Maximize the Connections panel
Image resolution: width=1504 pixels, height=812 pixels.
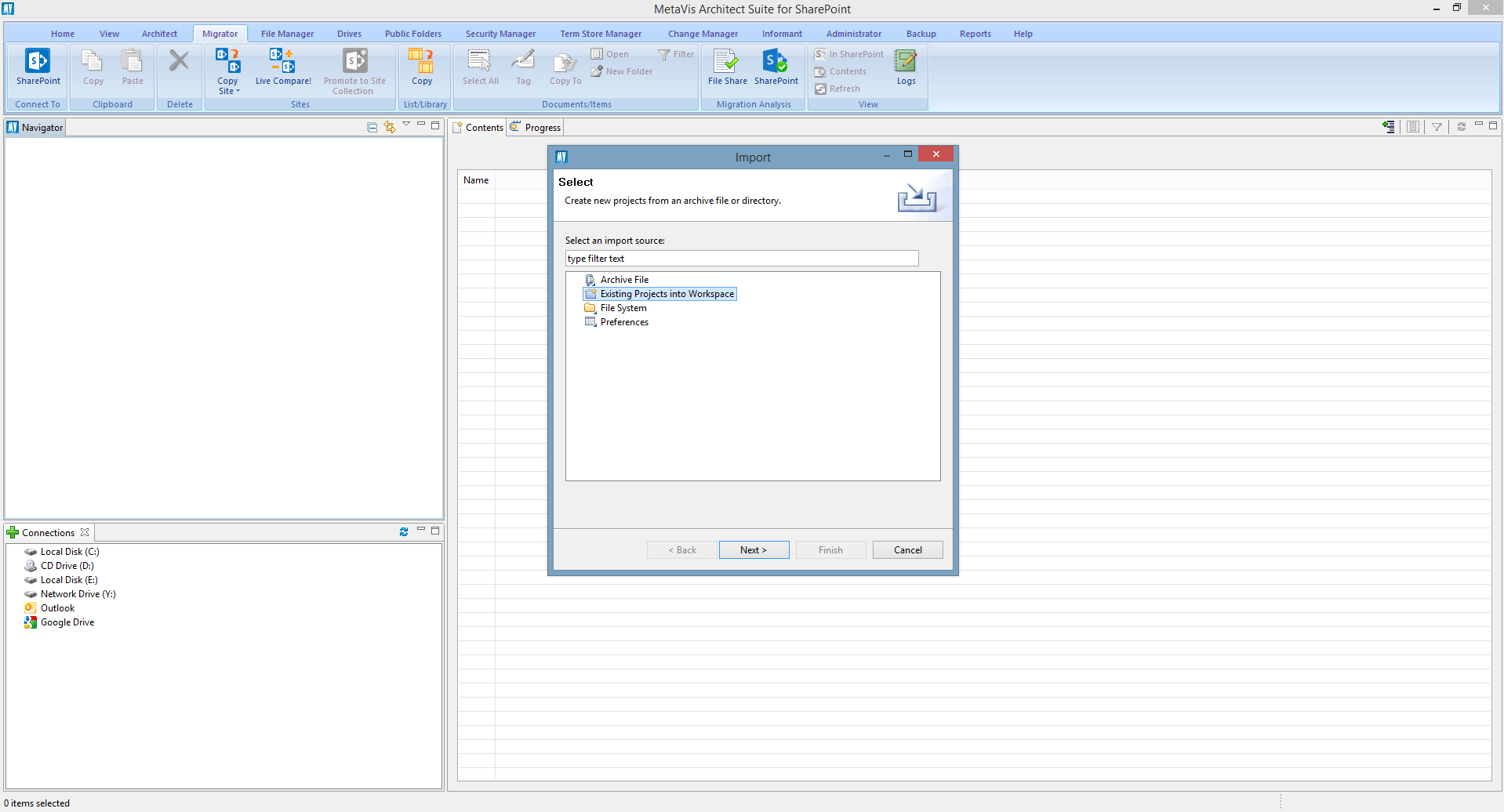435,531
